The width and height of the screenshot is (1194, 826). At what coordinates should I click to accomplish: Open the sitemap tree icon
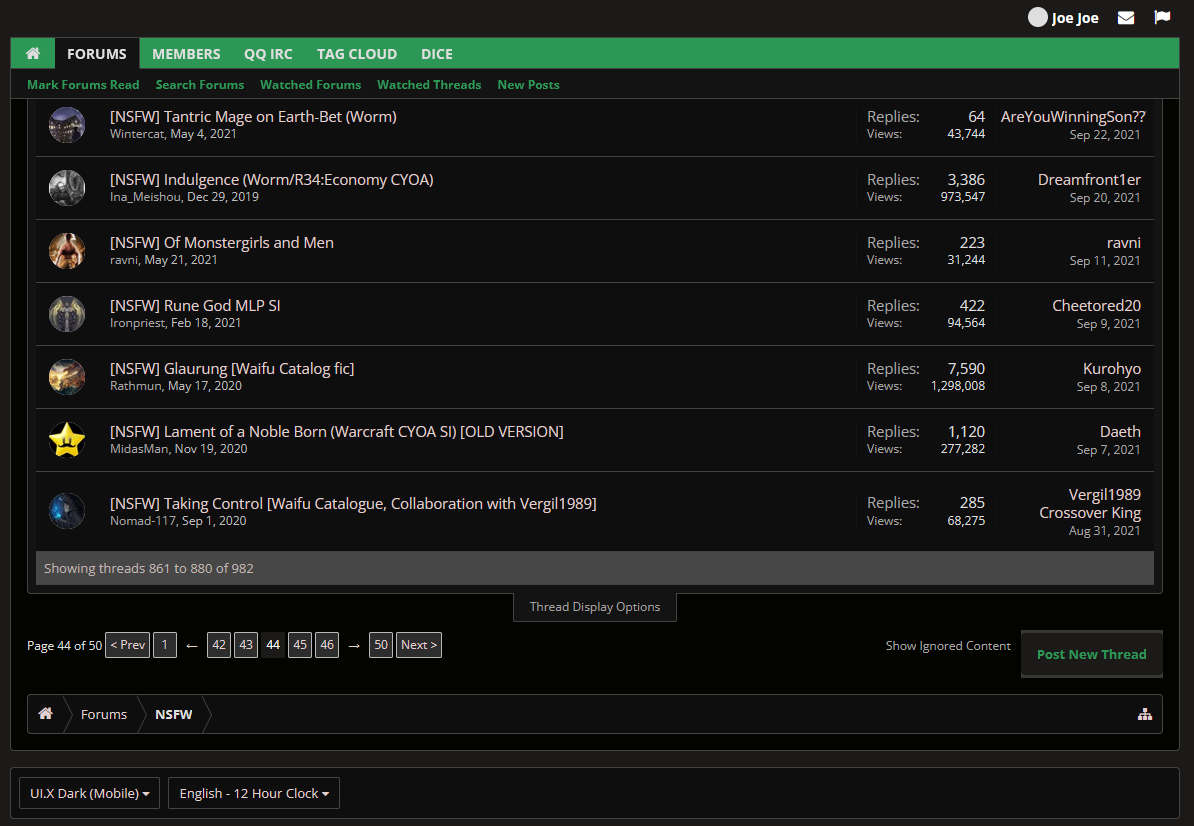[x=1145, y=714]
